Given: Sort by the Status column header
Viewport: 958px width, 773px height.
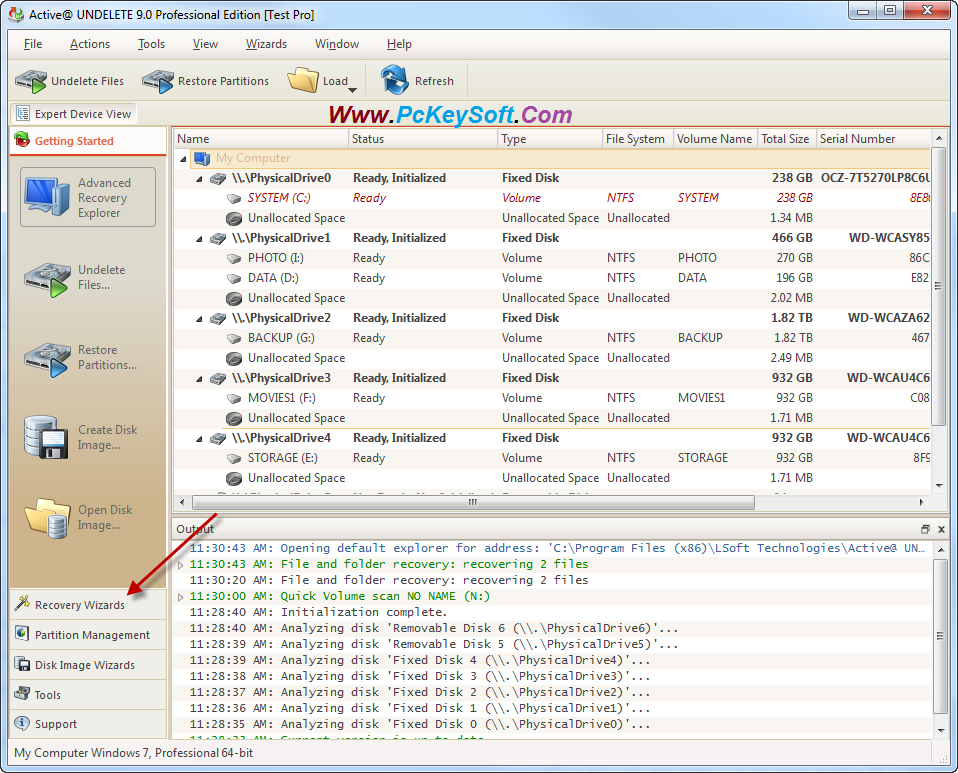Looking at the screenshot, I should point(423,139).
